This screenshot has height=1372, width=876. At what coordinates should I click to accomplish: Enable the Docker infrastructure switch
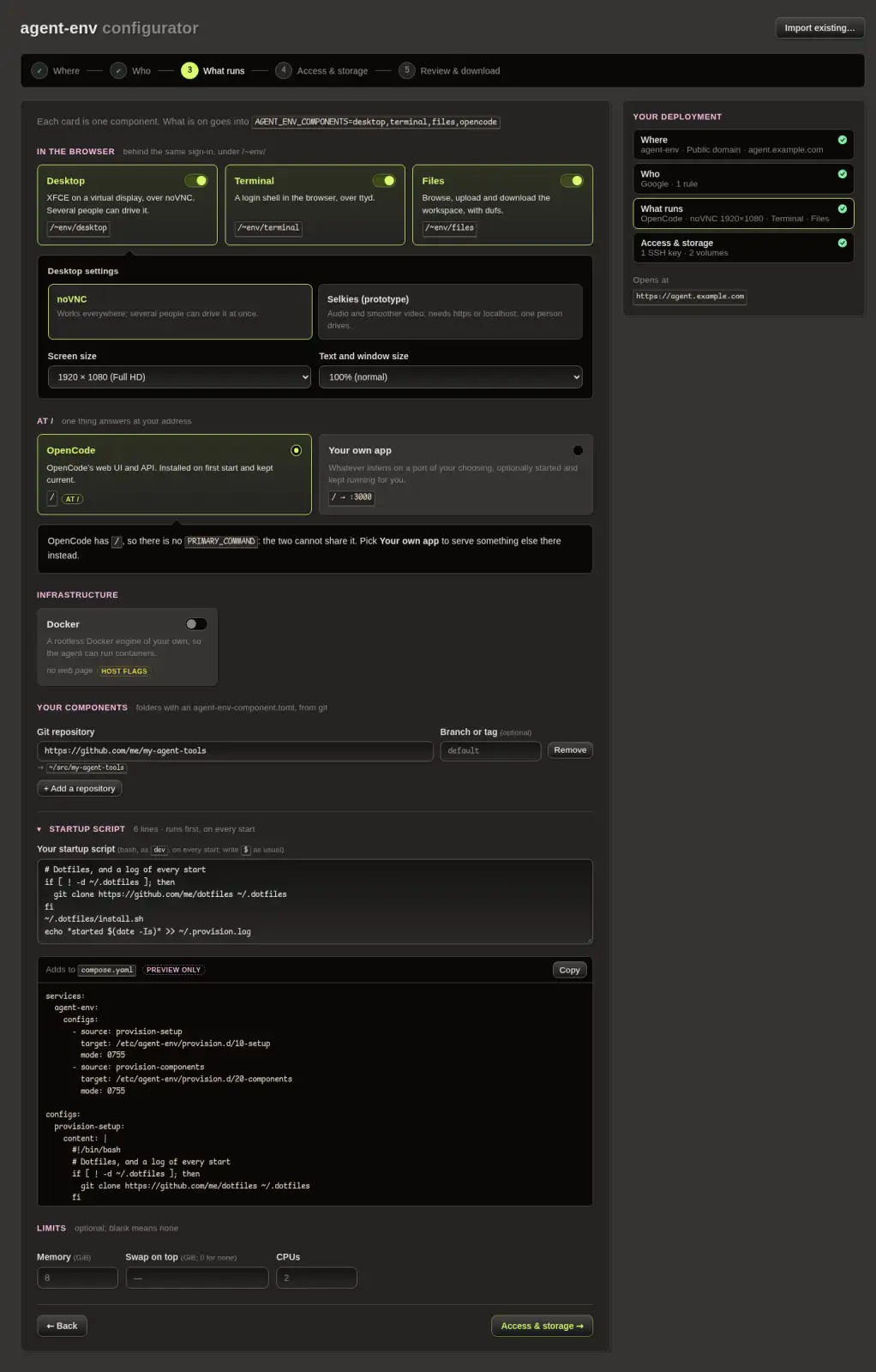[x=196, y=624]
